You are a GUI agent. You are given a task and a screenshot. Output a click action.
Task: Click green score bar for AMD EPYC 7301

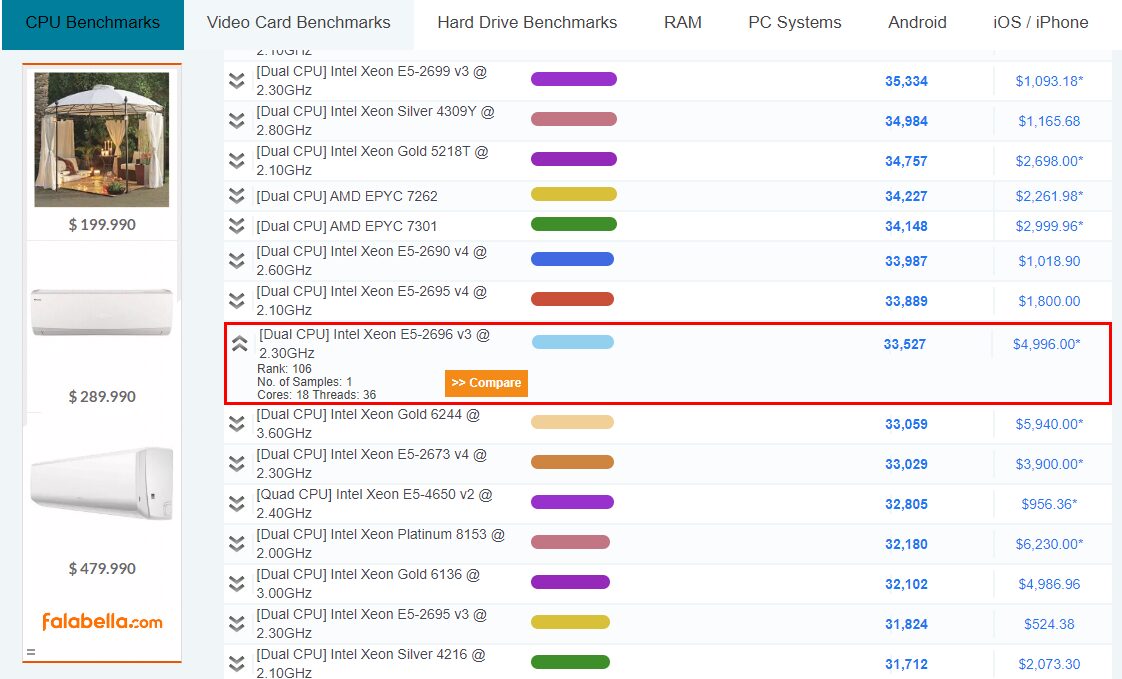pyautogui.click(x=574, y=224)
